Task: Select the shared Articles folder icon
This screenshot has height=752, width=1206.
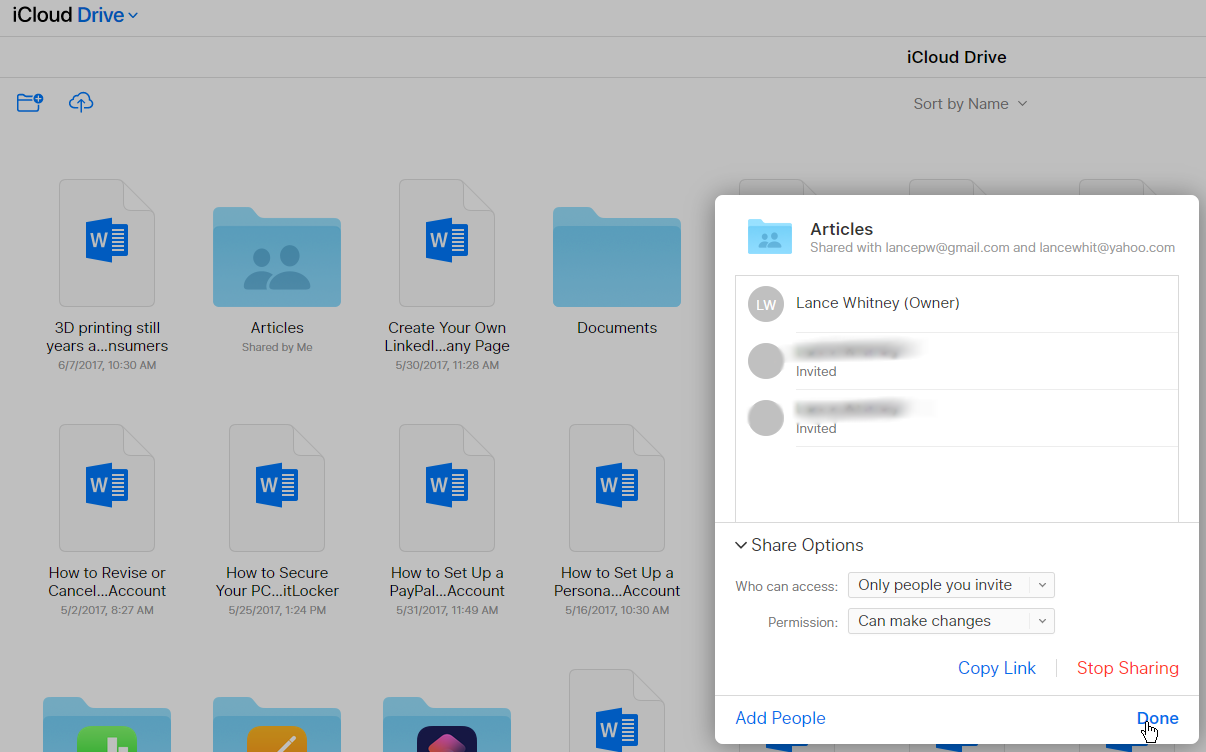Action: pyautogui.click(x=277, y=256)
